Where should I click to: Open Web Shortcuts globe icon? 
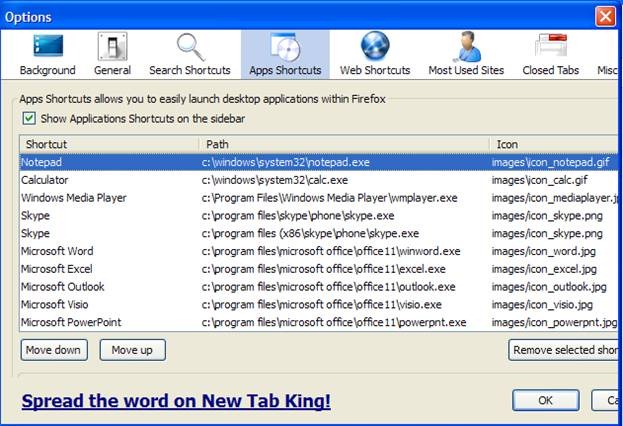click(375, 47)
